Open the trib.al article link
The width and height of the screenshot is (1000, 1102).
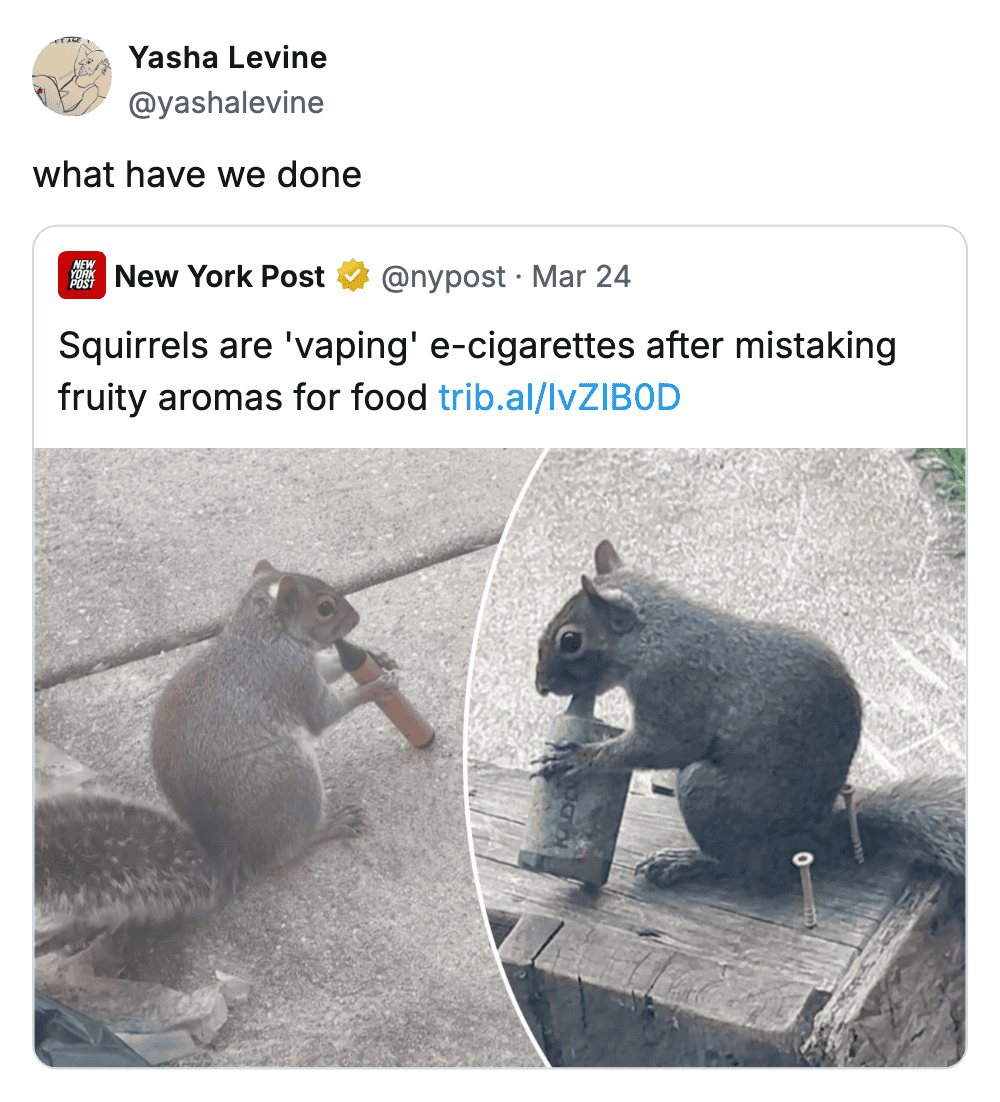[x=559, y=398]
